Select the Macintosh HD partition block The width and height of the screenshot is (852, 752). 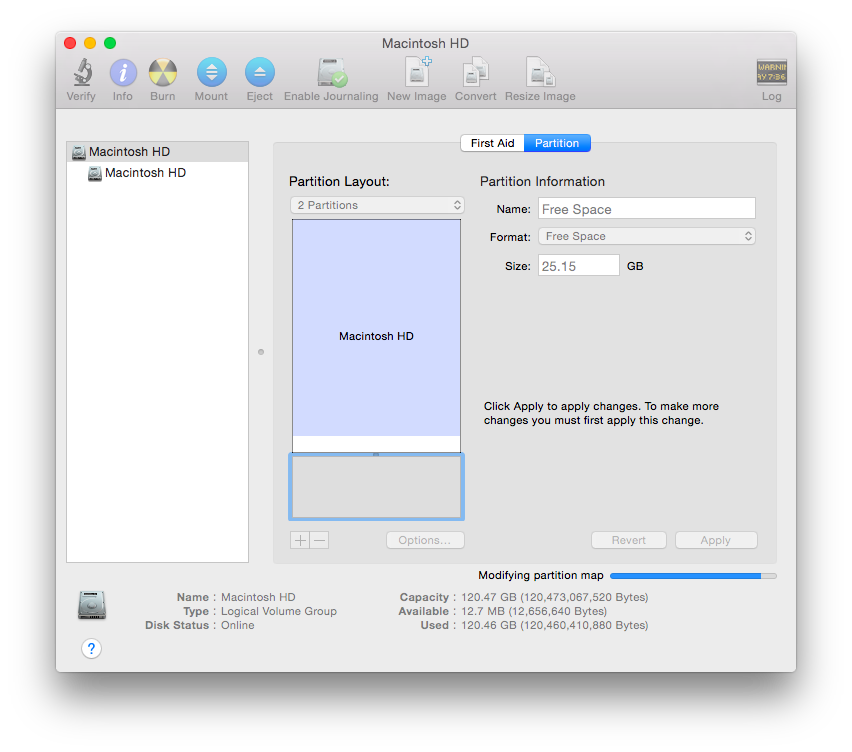click(x=377, y=336)
